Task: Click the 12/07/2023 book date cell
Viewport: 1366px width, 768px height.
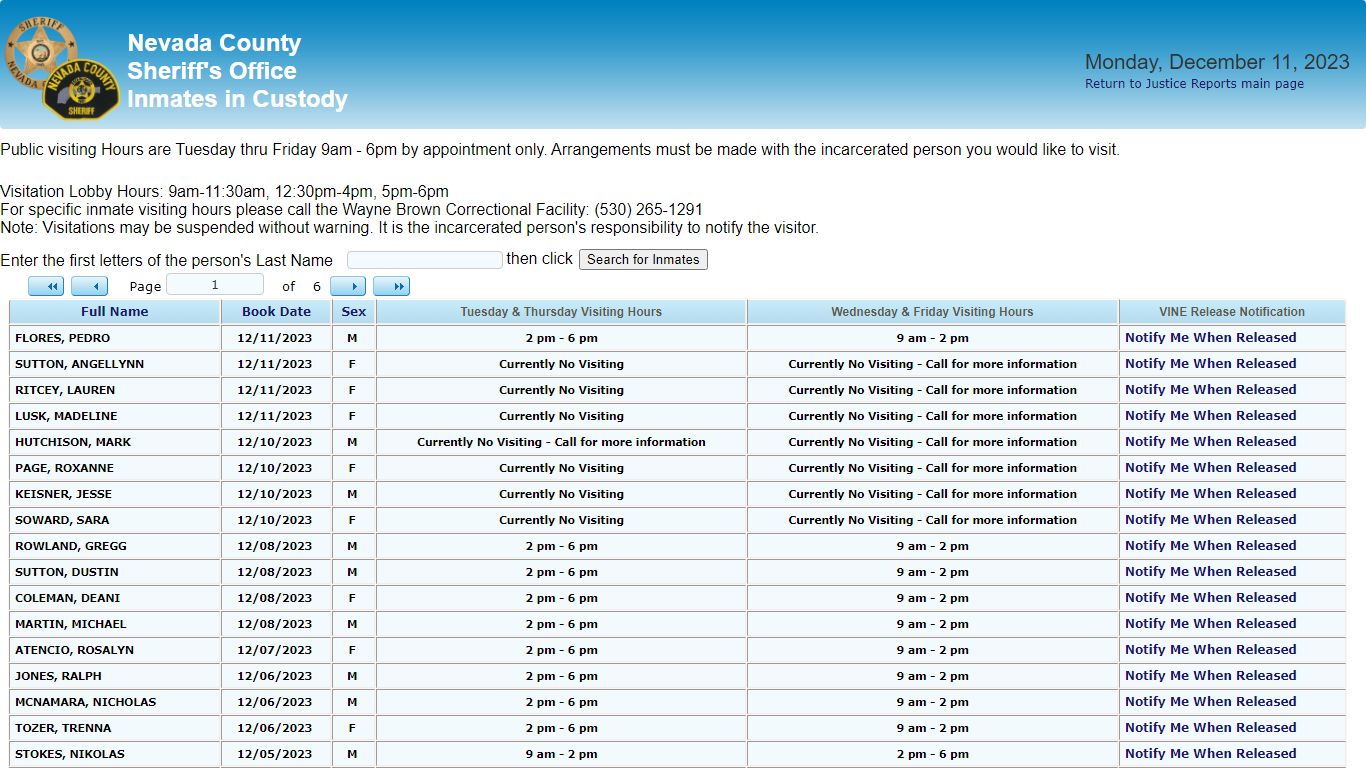Action: point(274,650)
